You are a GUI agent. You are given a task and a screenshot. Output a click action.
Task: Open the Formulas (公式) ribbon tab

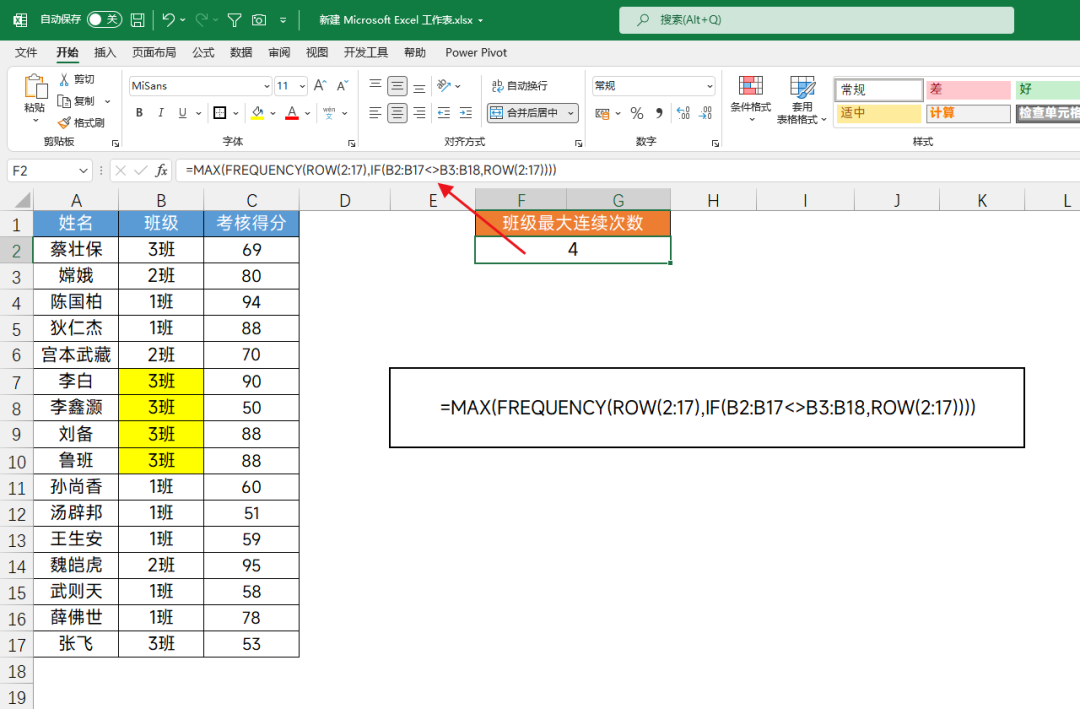pyautogui.click(x=203, y=53)
